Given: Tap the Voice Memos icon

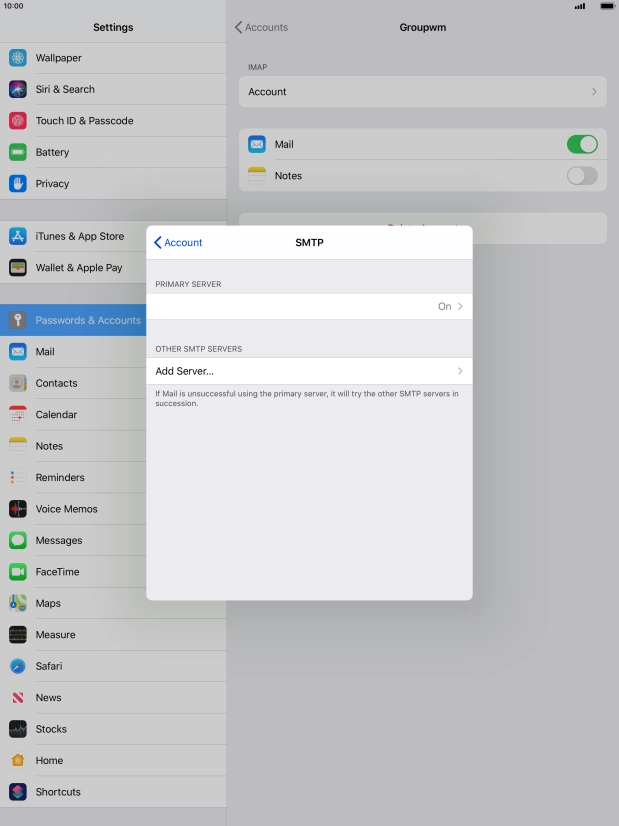Looking at the screenshot, I should pyautogui.click(x=18, y=509).
